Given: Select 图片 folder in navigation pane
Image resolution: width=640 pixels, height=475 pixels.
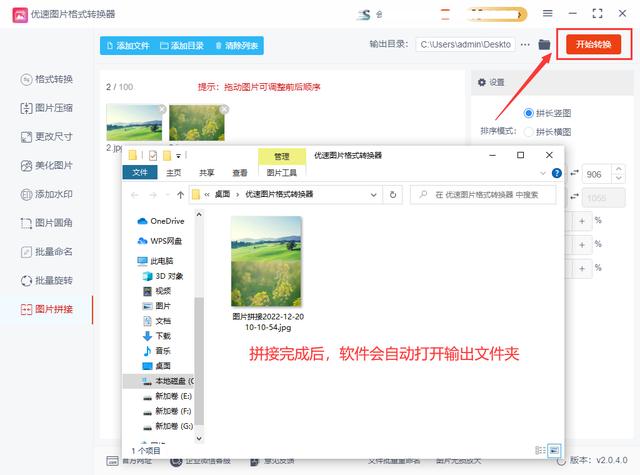Looking at the screenshot, I should pyautogui.click(x=157, y=306).
